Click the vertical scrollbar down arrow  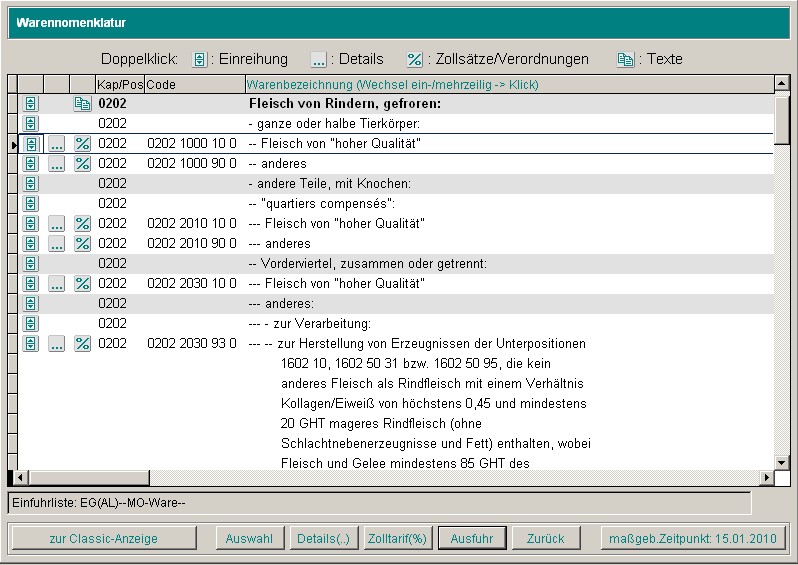[x=782, y=462]
